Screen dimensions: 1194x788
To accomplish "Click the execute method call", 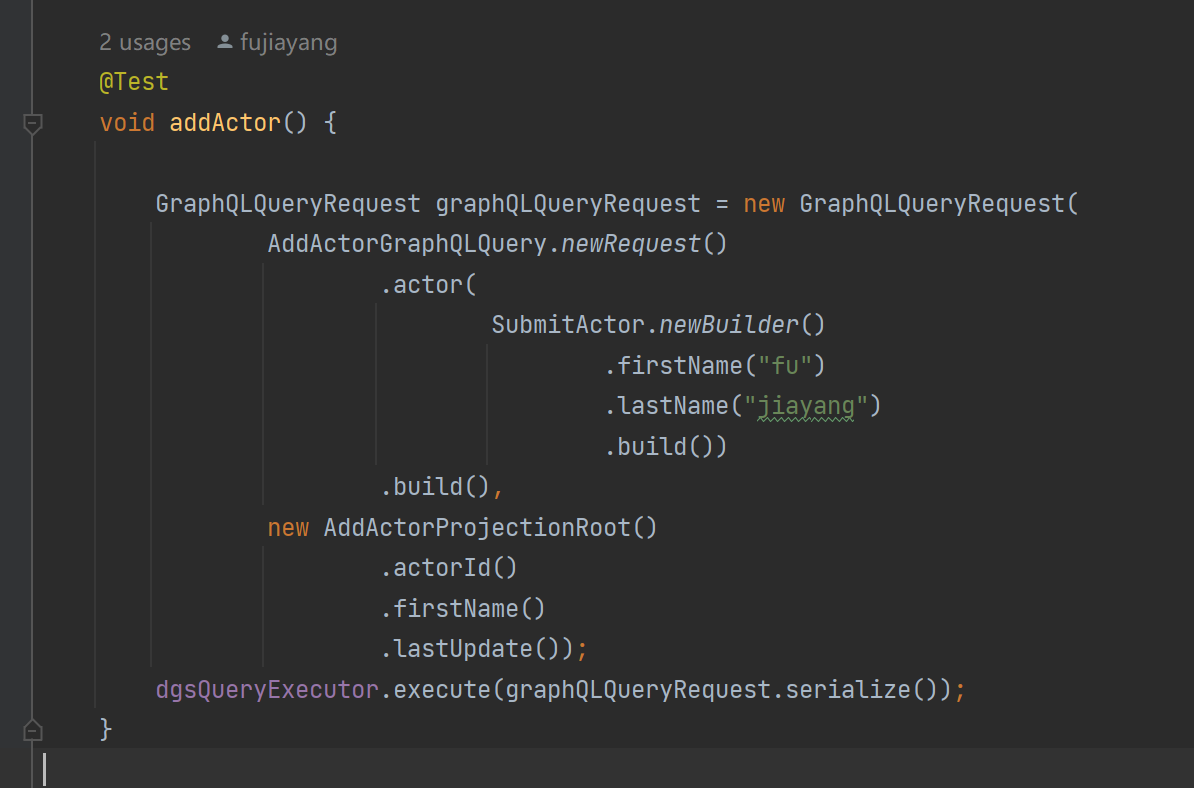I will [x=442, y=690].
